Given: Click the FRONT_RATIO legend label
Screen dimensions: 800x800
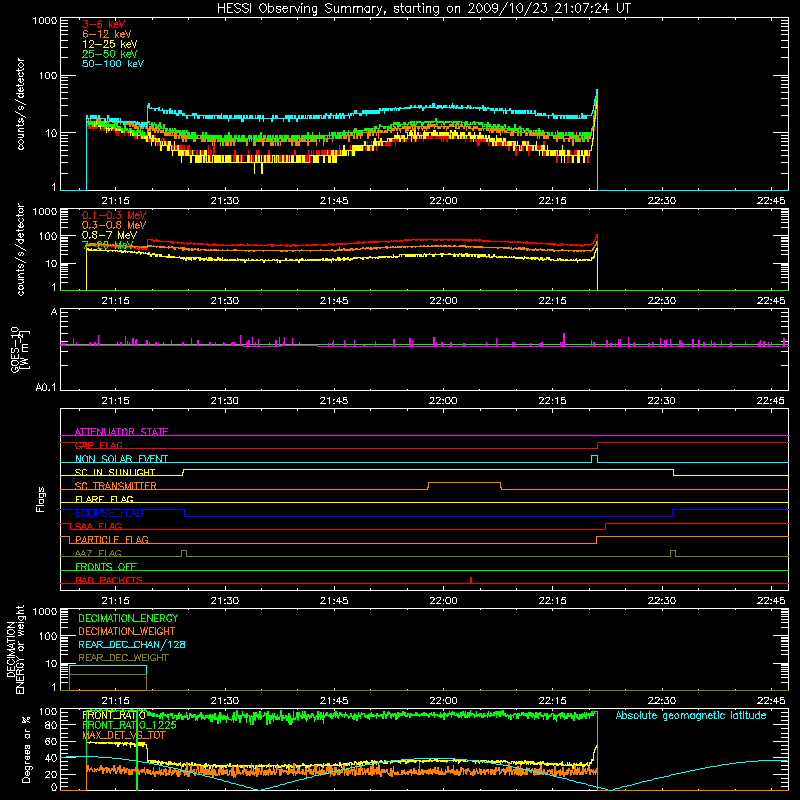Looking at the screenshot, I should tap(114, 715).
